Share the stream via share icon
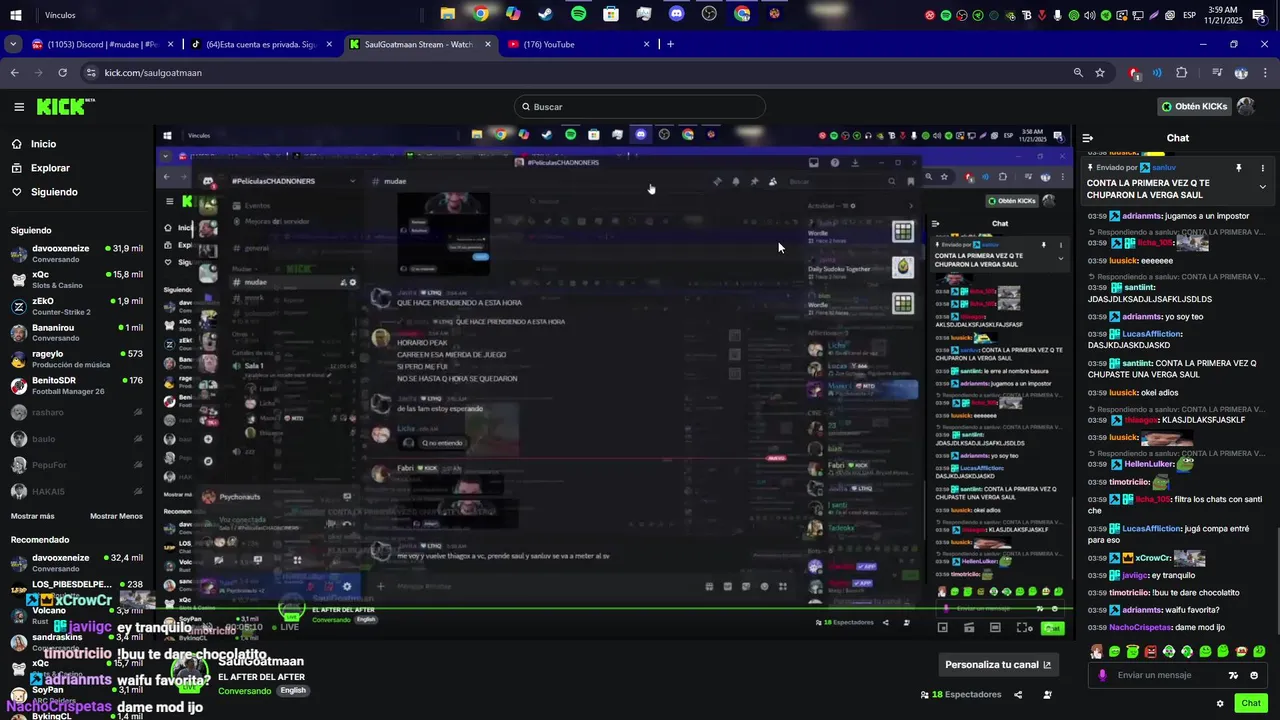Screen dimensions: 1280x720 [x=1018, y=695]
